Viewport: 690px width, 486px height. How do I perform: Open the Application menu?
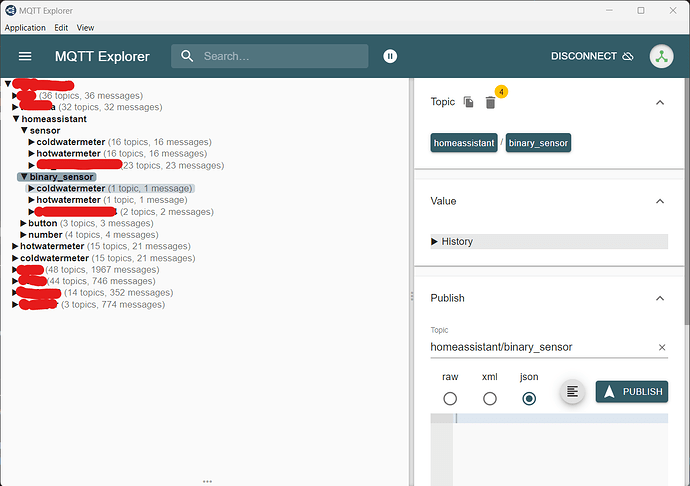[x=25, y=28]
